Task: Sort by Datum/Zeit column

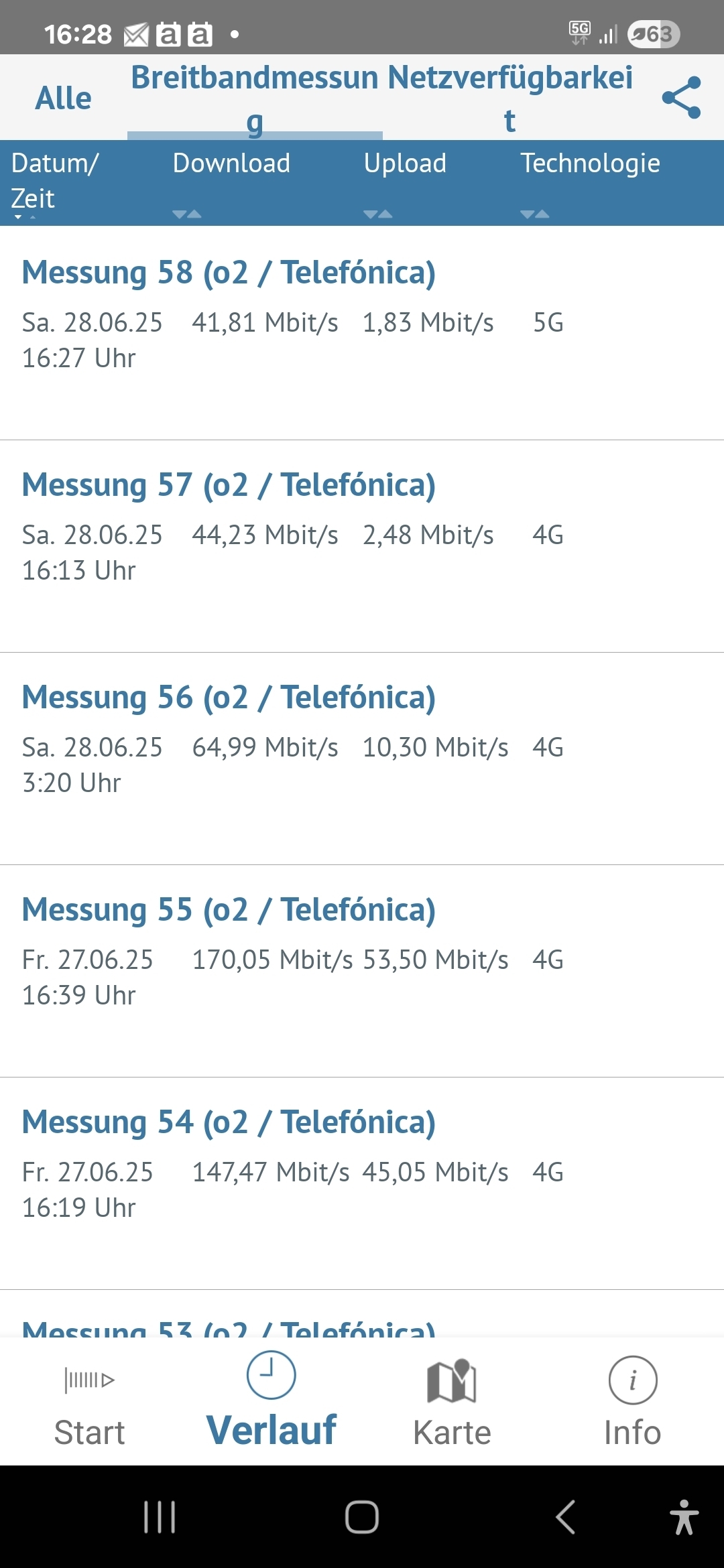Action: click(55, 181)
